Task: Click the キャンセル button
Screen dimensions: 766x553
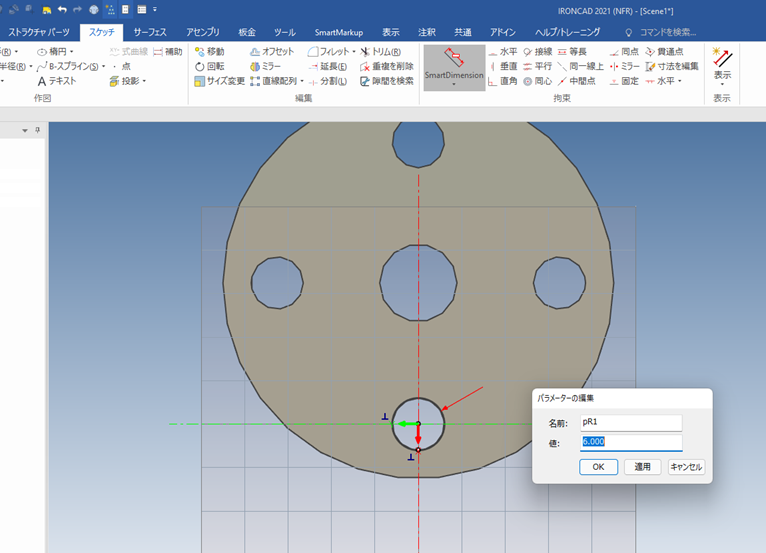Action: [686, 467]
